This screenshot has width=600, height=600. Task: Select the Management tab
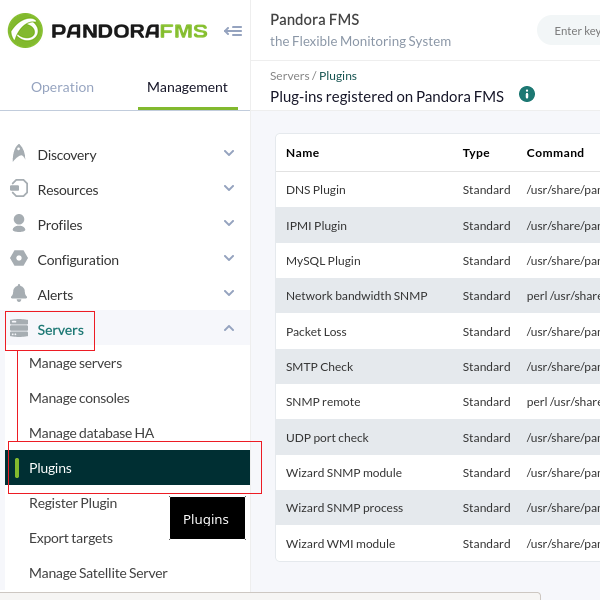pyautogui.click(x=187, y=87)
